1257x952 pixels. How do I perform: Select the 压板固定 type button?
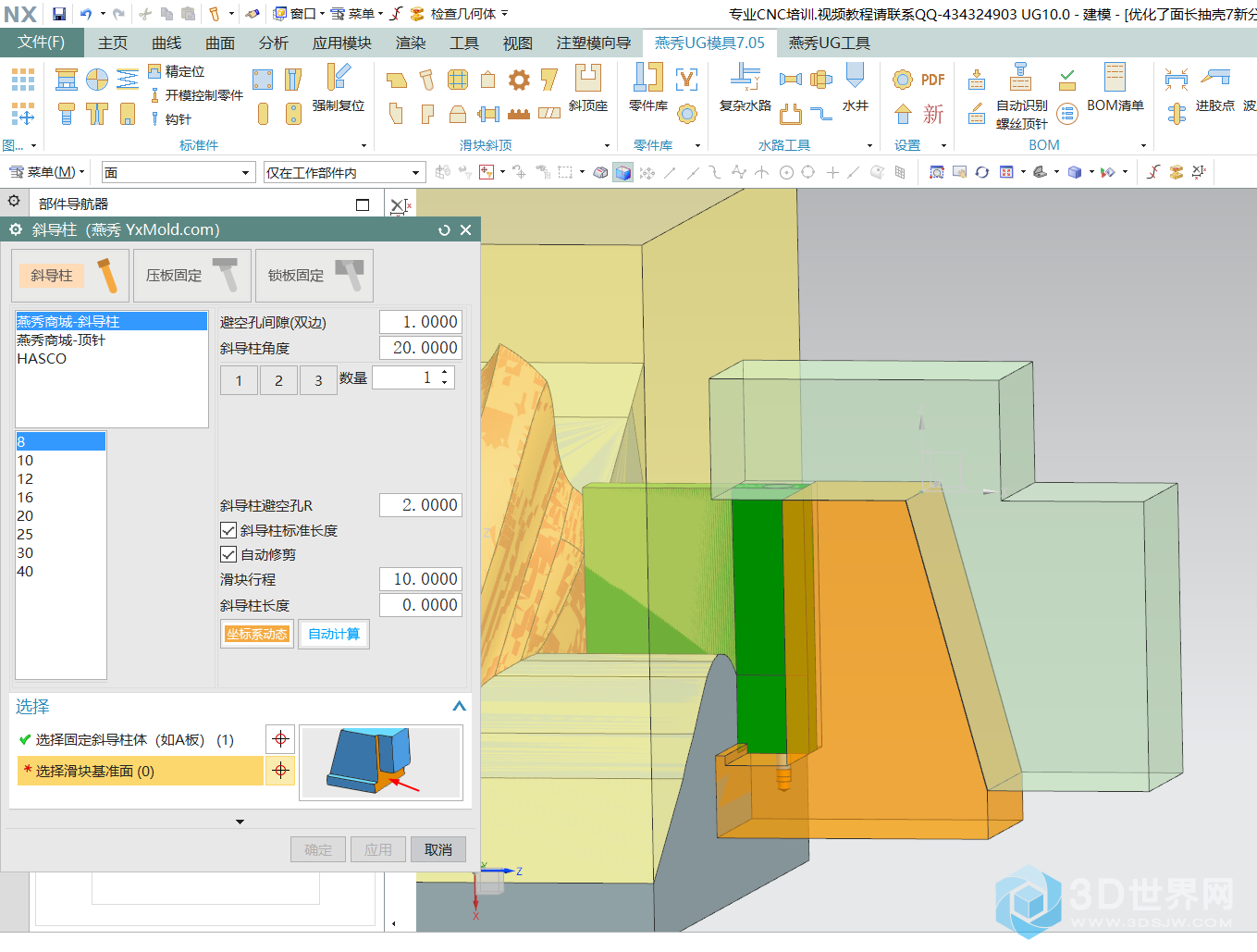191,276
